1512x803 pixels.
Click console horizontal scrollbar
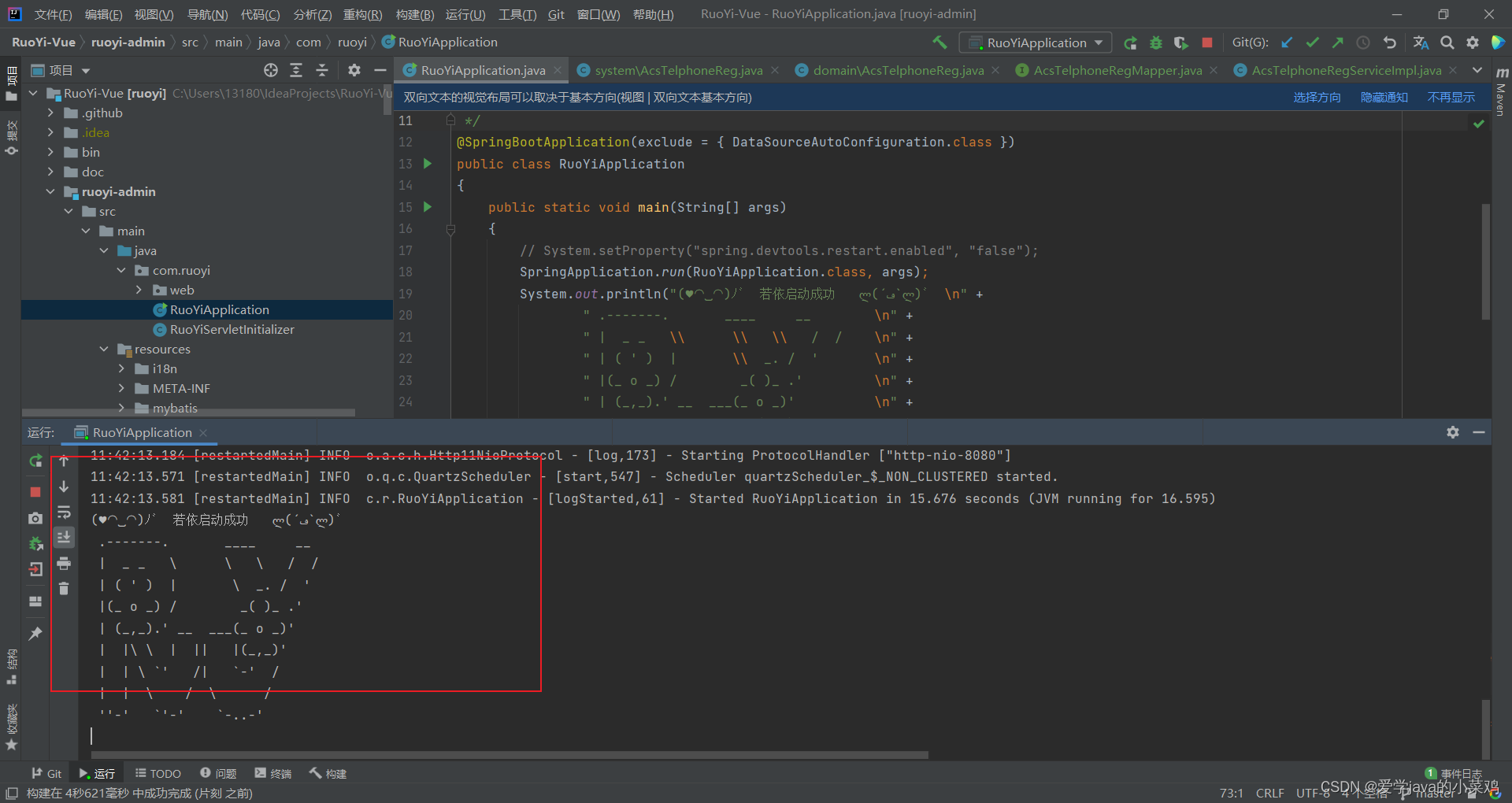509,755
